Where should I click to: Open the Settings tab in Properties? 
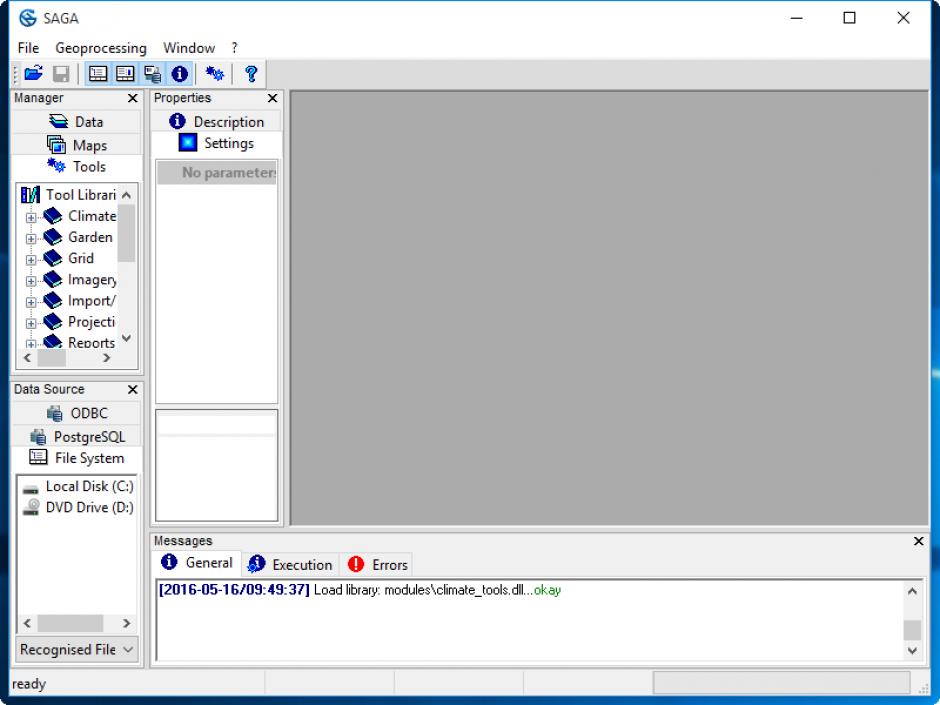pyautogui.click(x=216, y=143)
